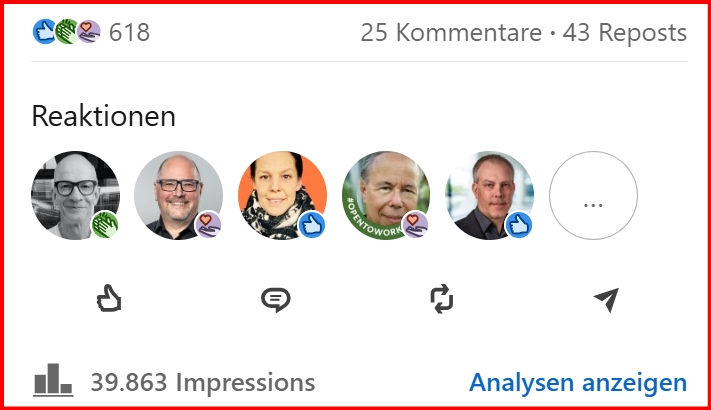
Task: Click the Send paper plane icon
Action: click(607, 299)
